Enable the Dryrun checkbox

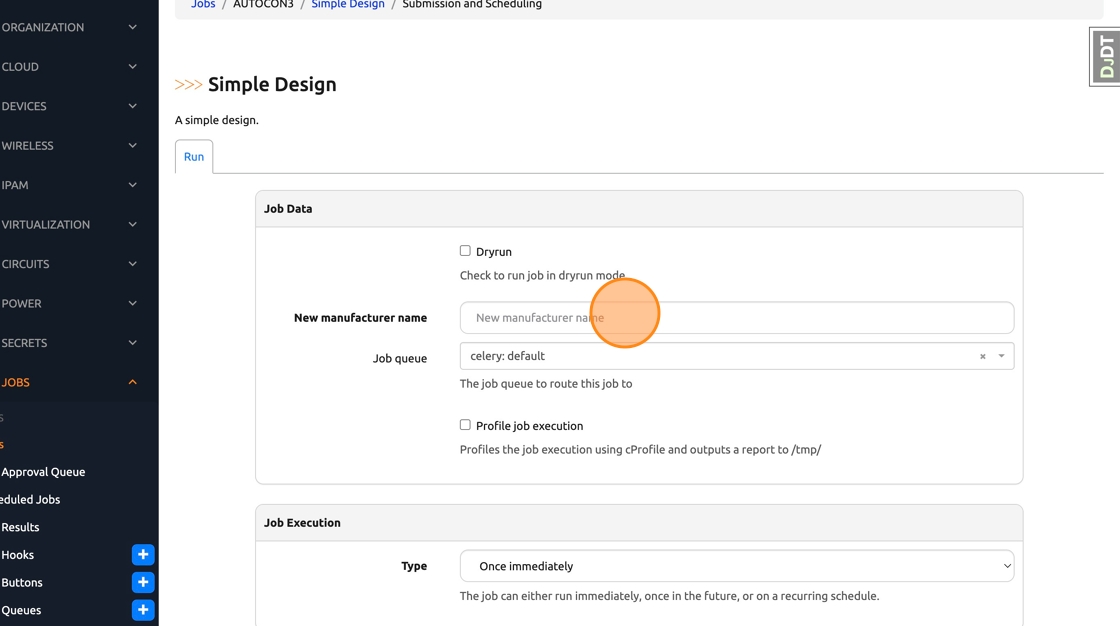pyautogui.click(x=465, y=251)
